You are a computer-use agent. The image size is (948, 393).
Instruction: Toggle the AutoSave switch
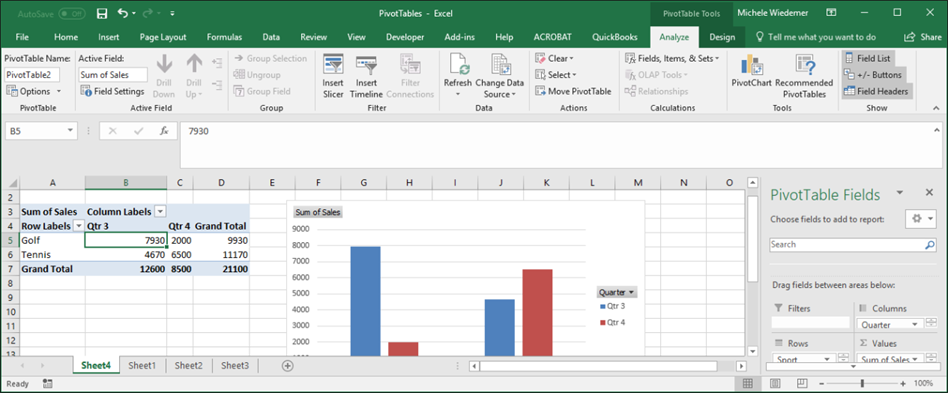tap(72, 13)
